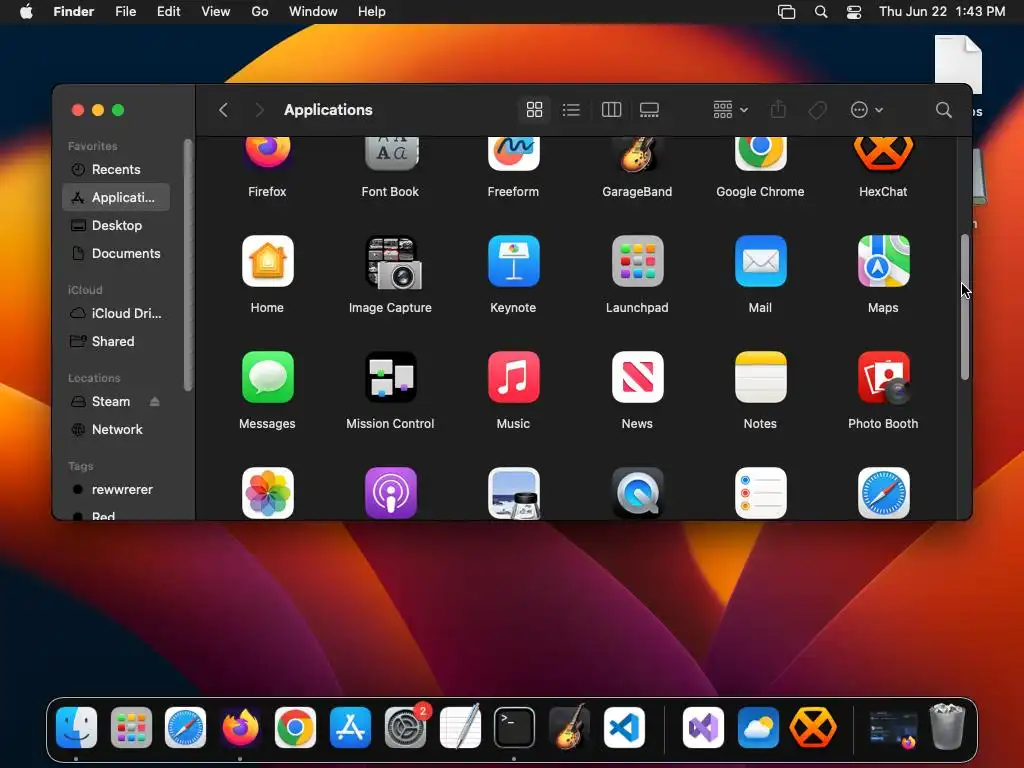The width and height of the screenshot is (1024, 768).
Task: Select the Messages app icon
Action: 268,377
